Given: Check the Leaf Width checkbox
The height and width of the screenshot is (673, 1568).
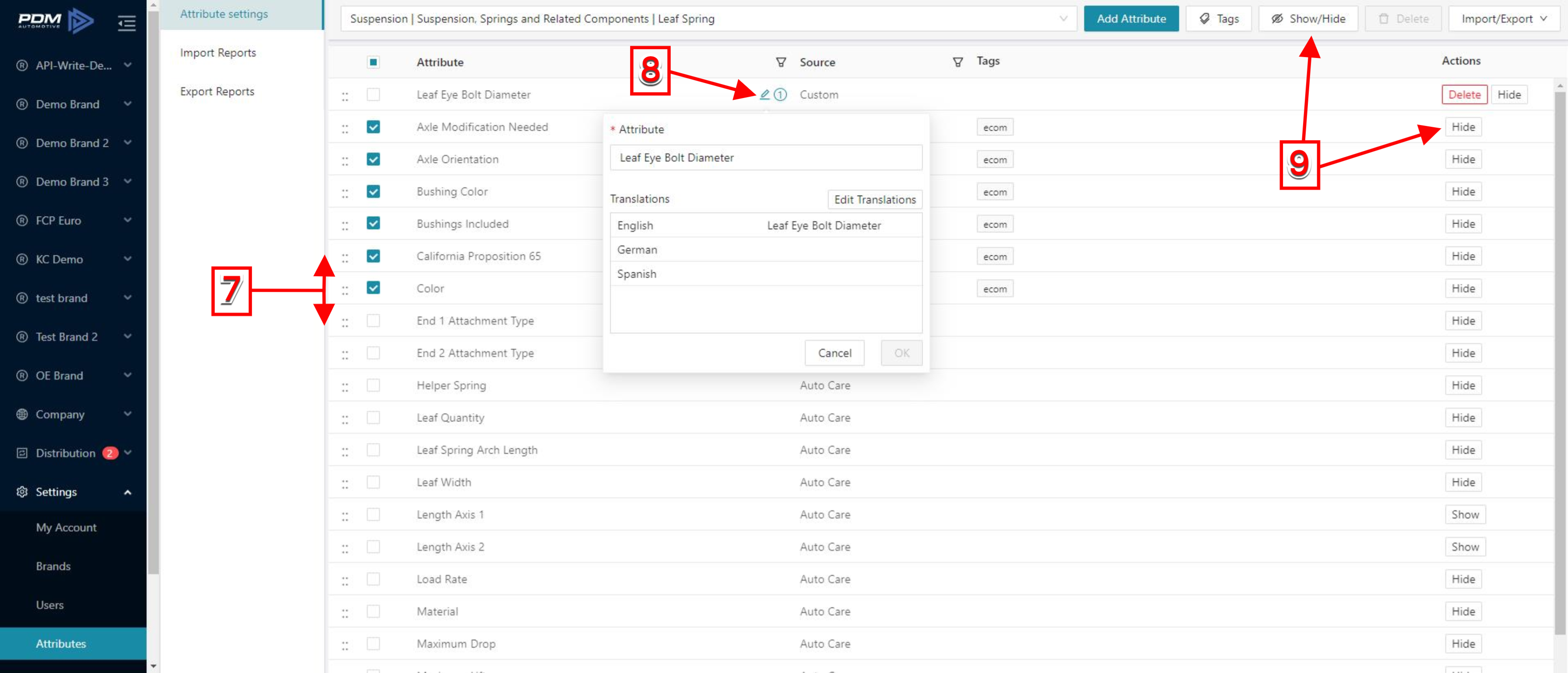Looking at the screenshot, I should [373, 483].
